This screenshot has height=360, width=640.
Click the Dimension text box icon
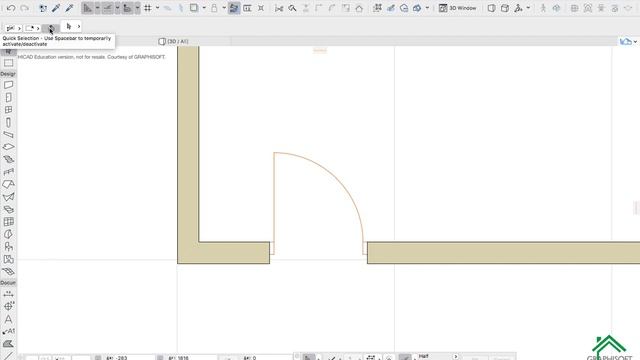(247, 8)
